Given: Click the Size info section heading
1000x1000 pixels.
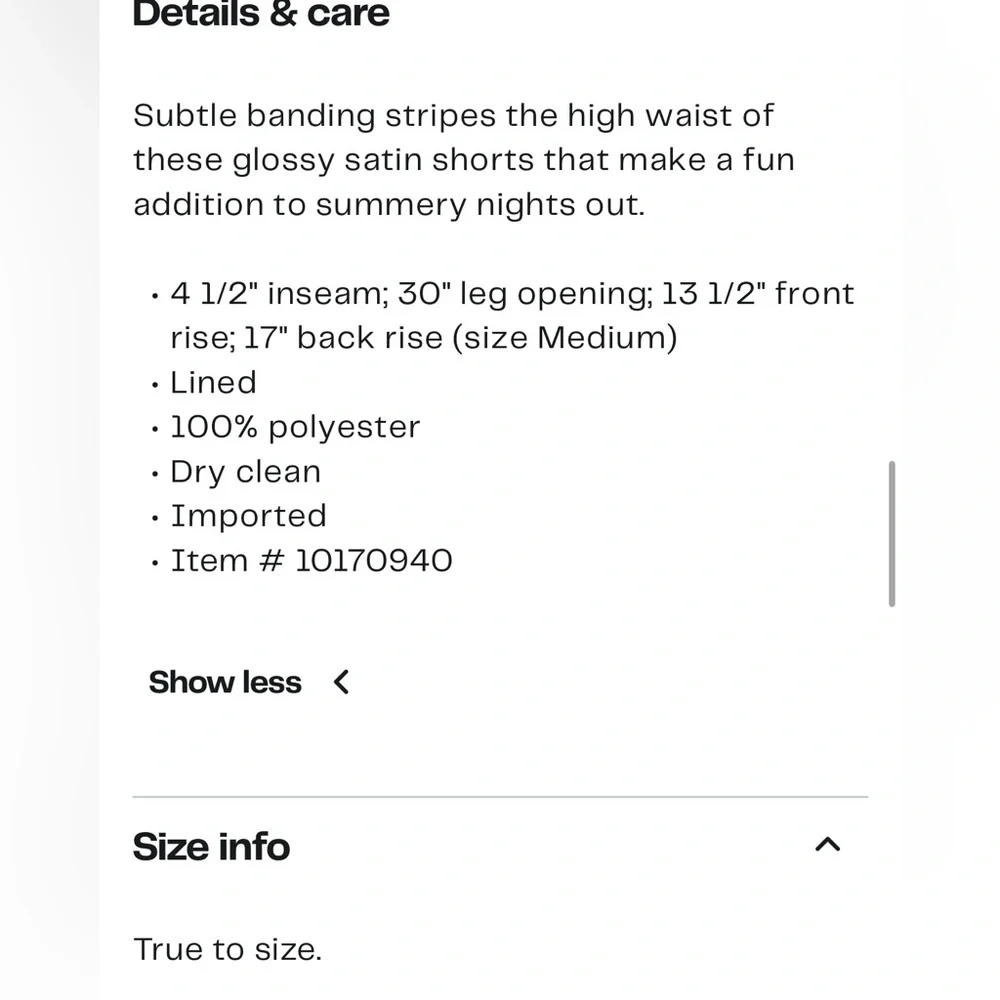Looking at the screenshot, I should pos(211,846).
